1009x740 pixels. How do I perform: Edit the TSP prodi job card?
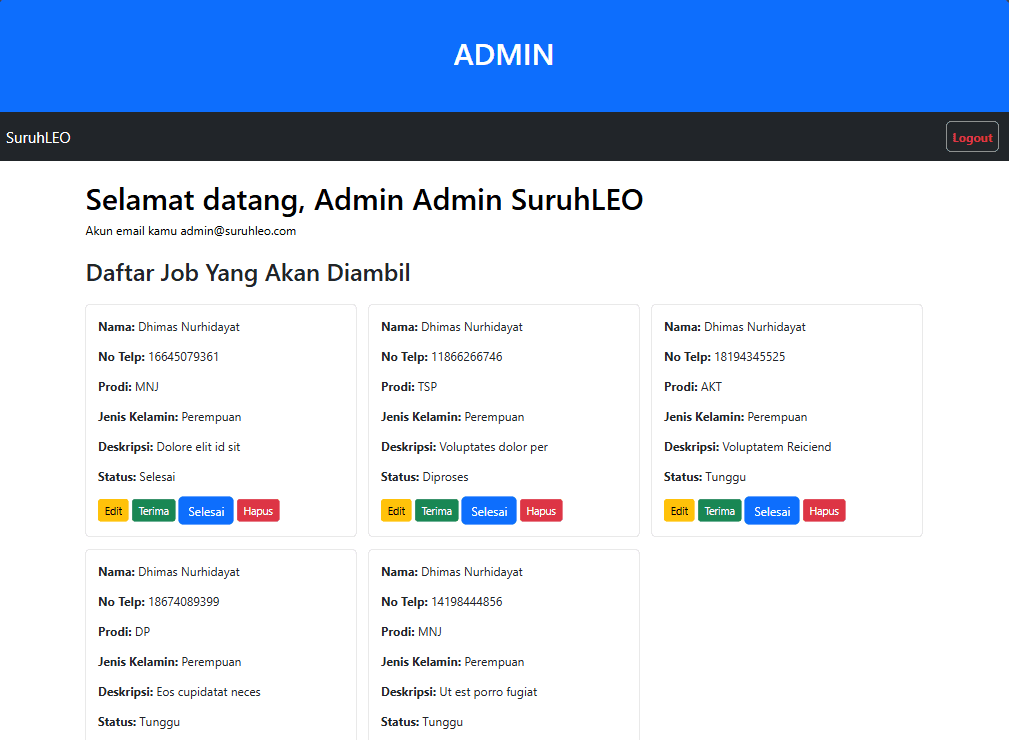click(x=396, y=511)
